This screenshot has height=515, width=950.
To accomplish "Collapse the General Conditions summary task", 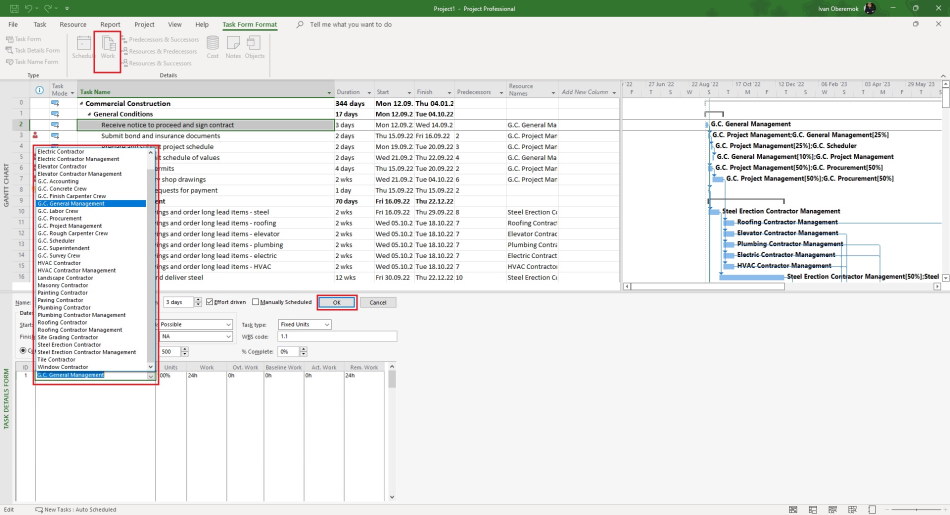I will click(x=90, y=115).
